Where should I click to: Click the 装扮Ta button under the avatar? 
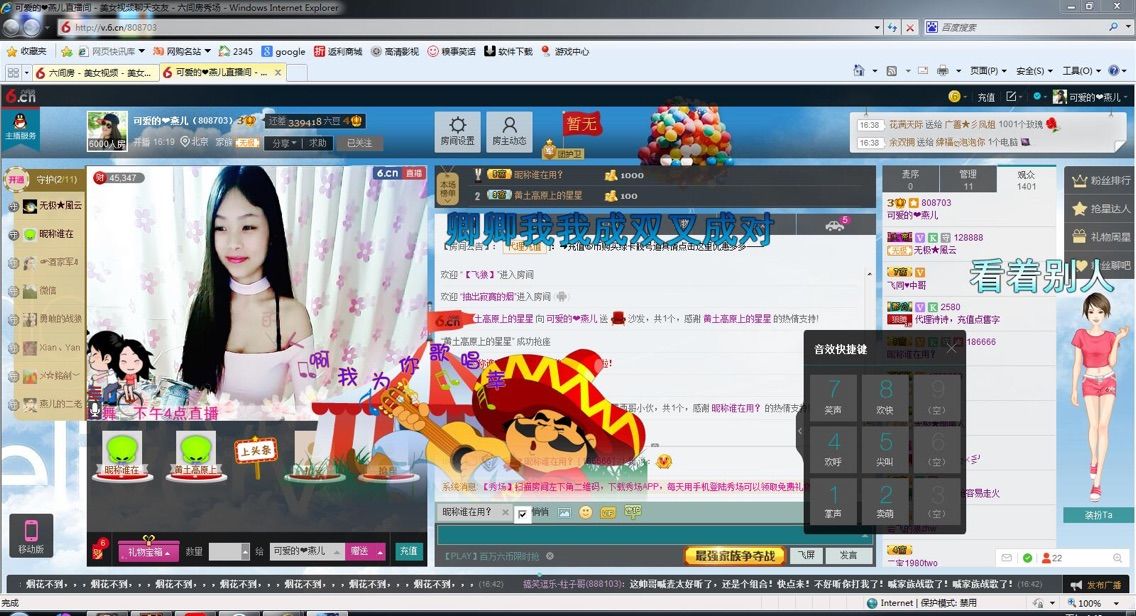click(1098, 515)
